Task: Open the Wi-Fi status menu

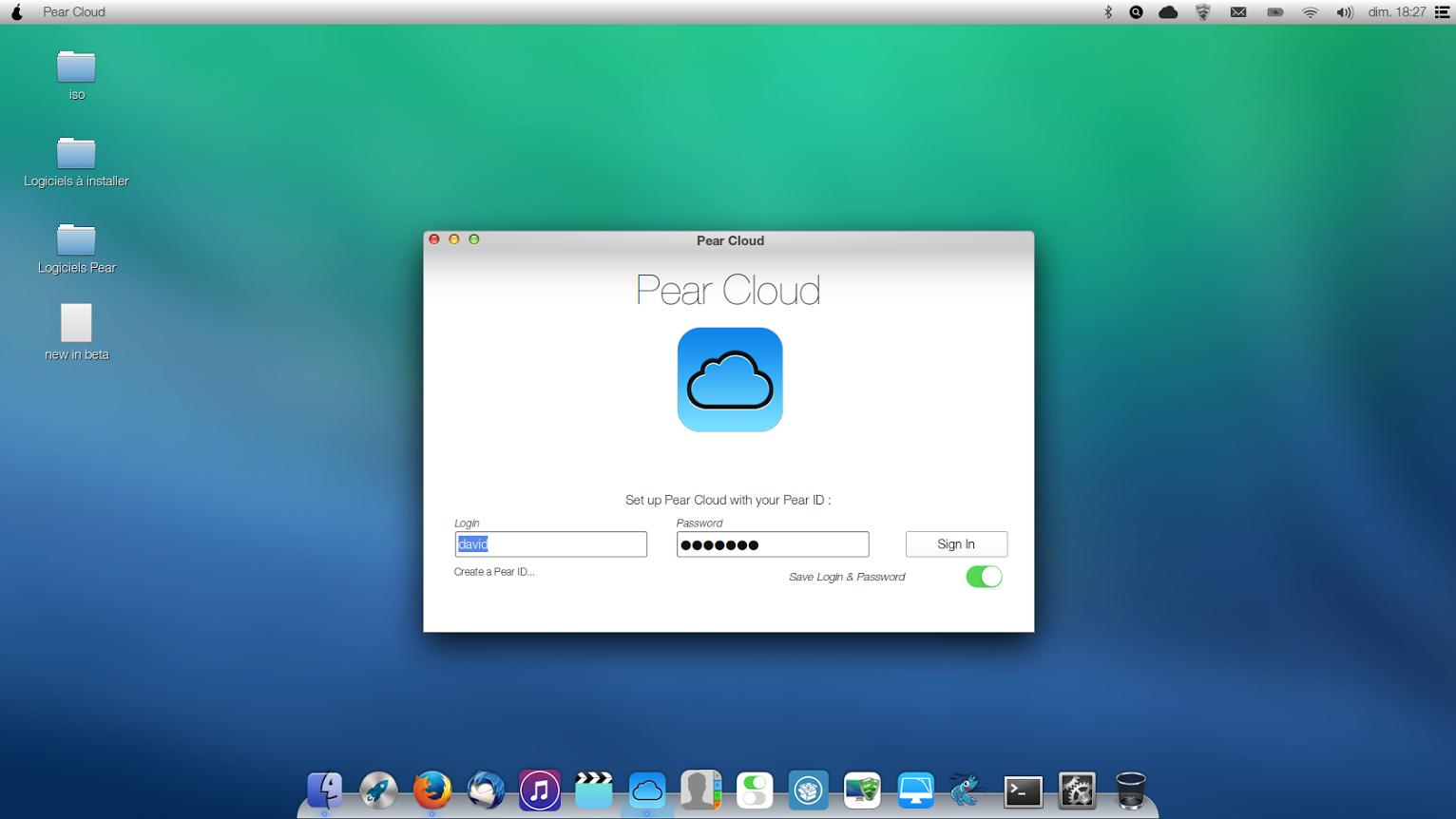Action: coord(1310,11)
